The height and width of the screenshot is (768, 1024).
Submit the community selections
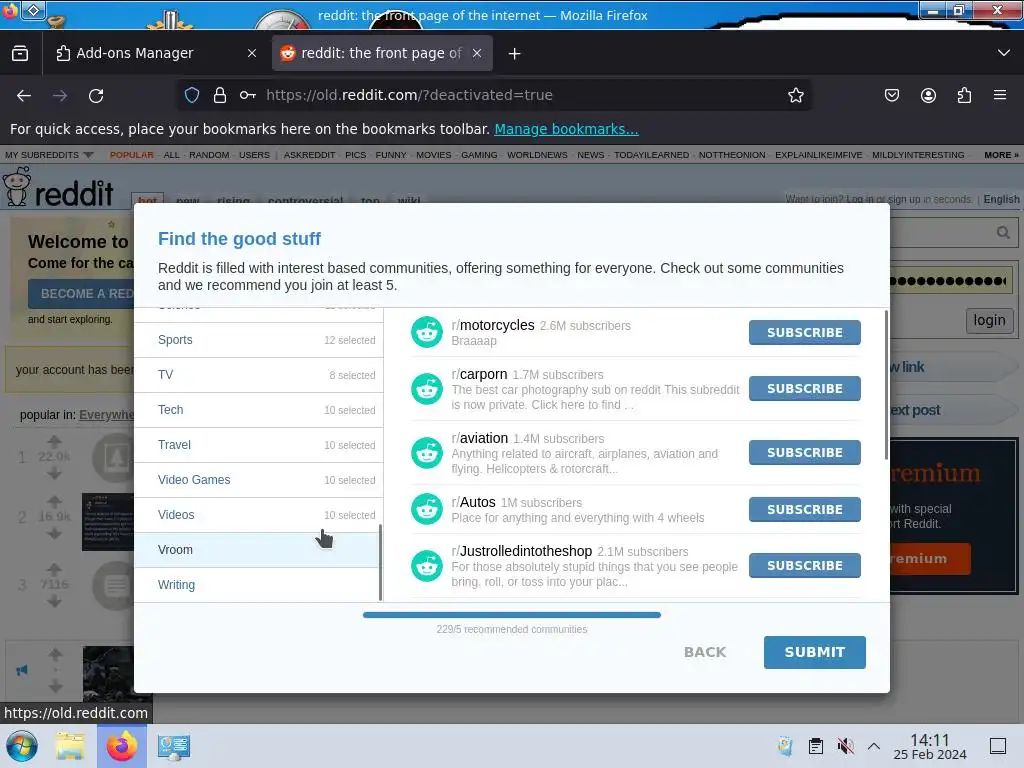[814, 652]
